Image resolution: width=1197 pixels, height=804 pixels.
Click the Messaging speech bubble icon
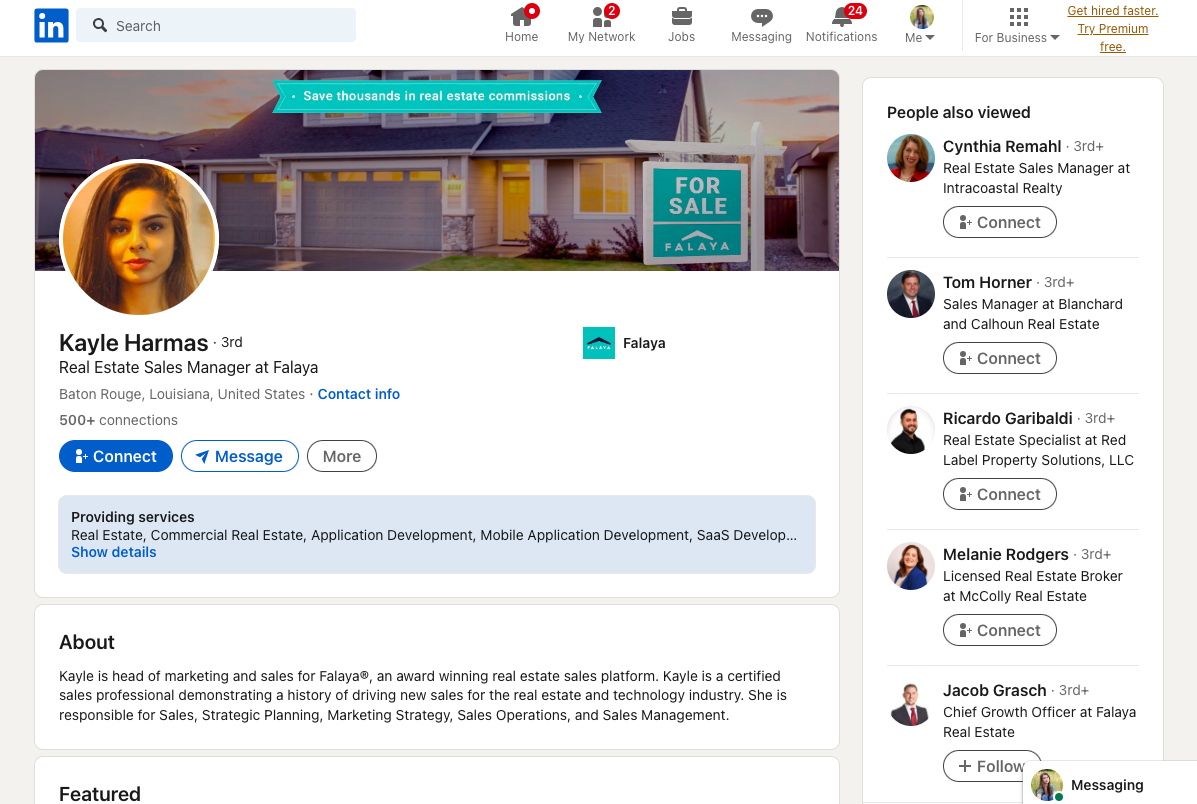click(x=761, y=17)
